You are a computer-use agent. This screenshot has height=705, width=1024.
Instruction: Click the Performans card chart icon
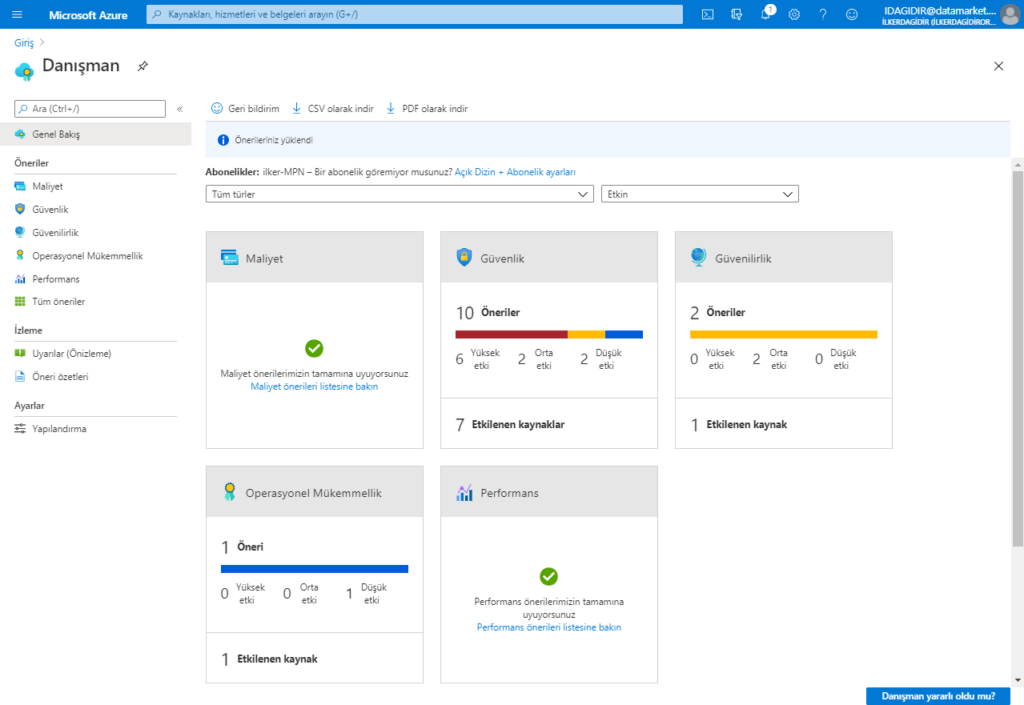[x=464, y=493]
